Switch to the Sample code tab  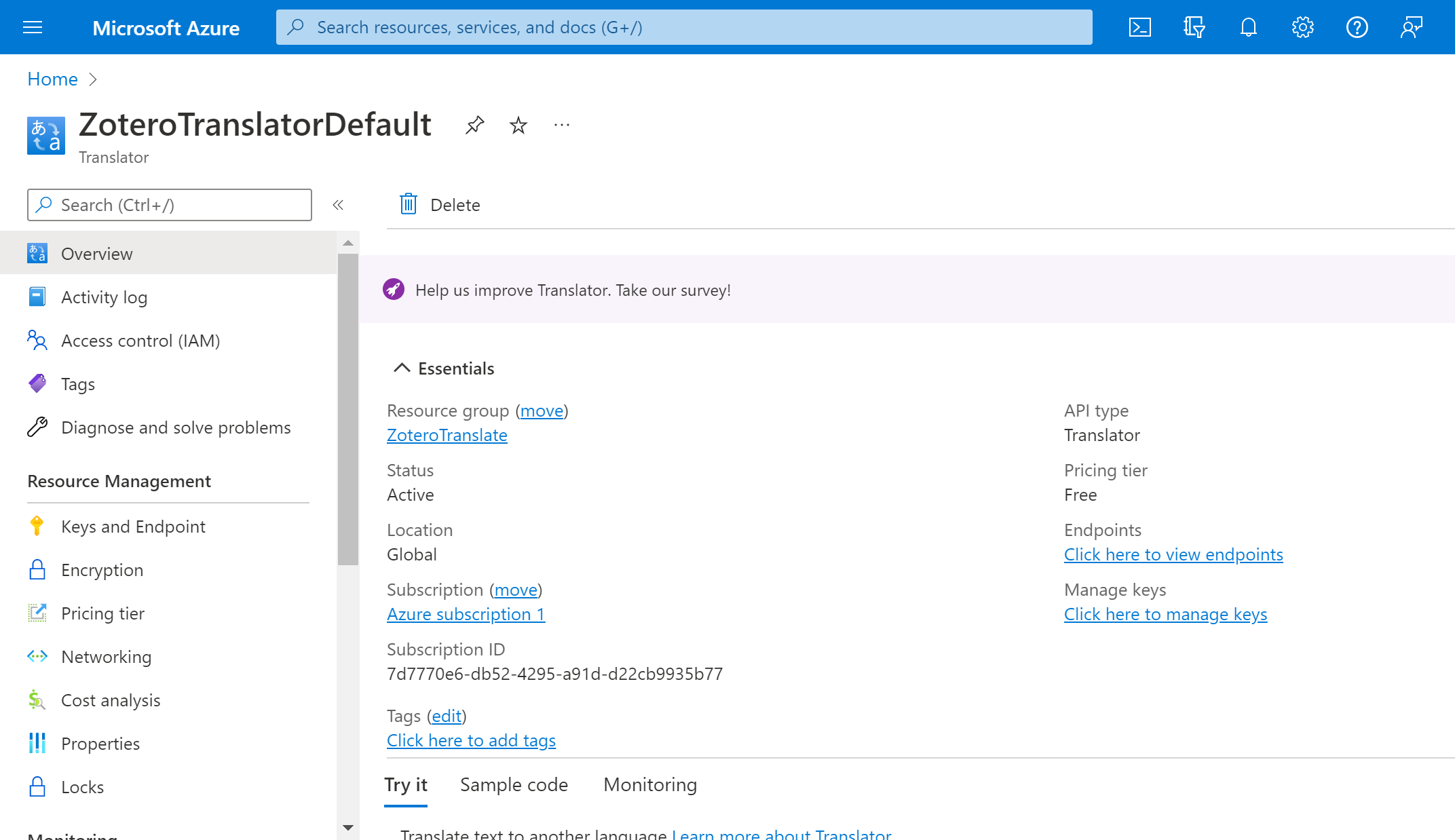tap(513, 784)
